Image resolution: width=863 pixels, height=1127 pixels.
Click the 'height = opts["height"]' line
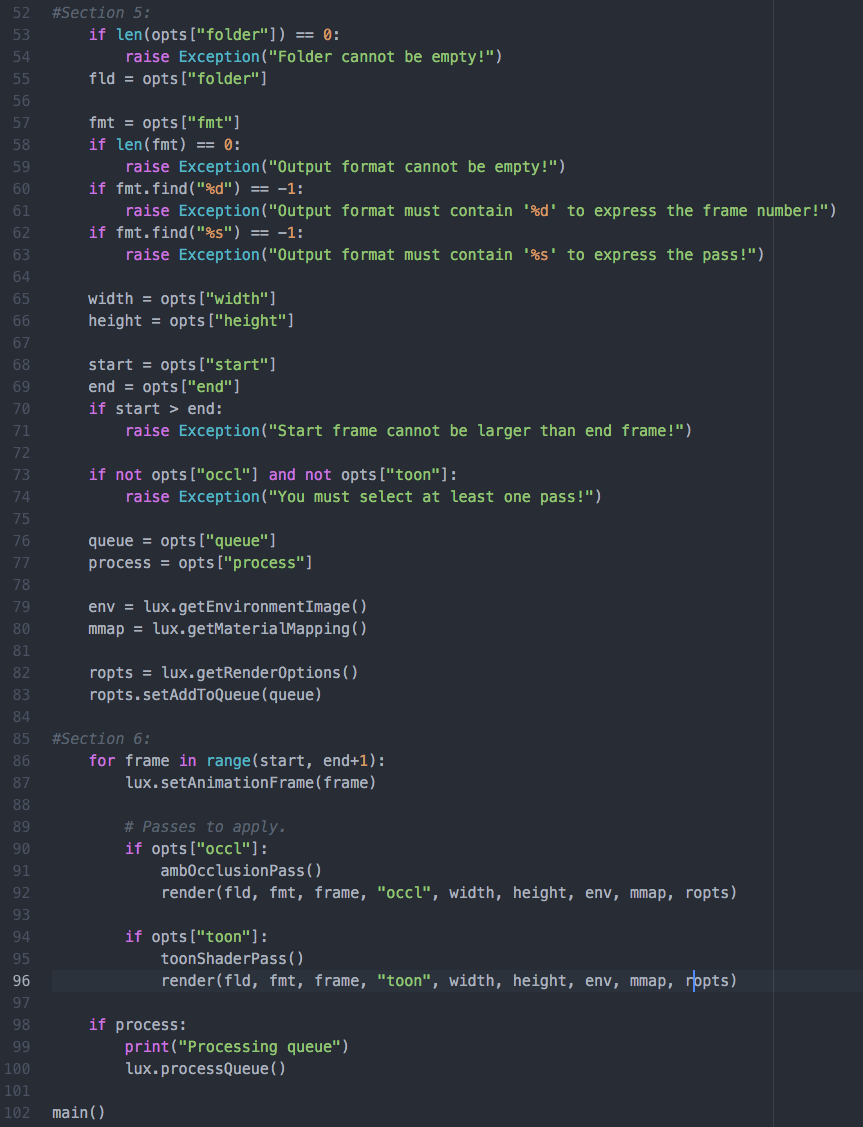[x=191, y=321]
